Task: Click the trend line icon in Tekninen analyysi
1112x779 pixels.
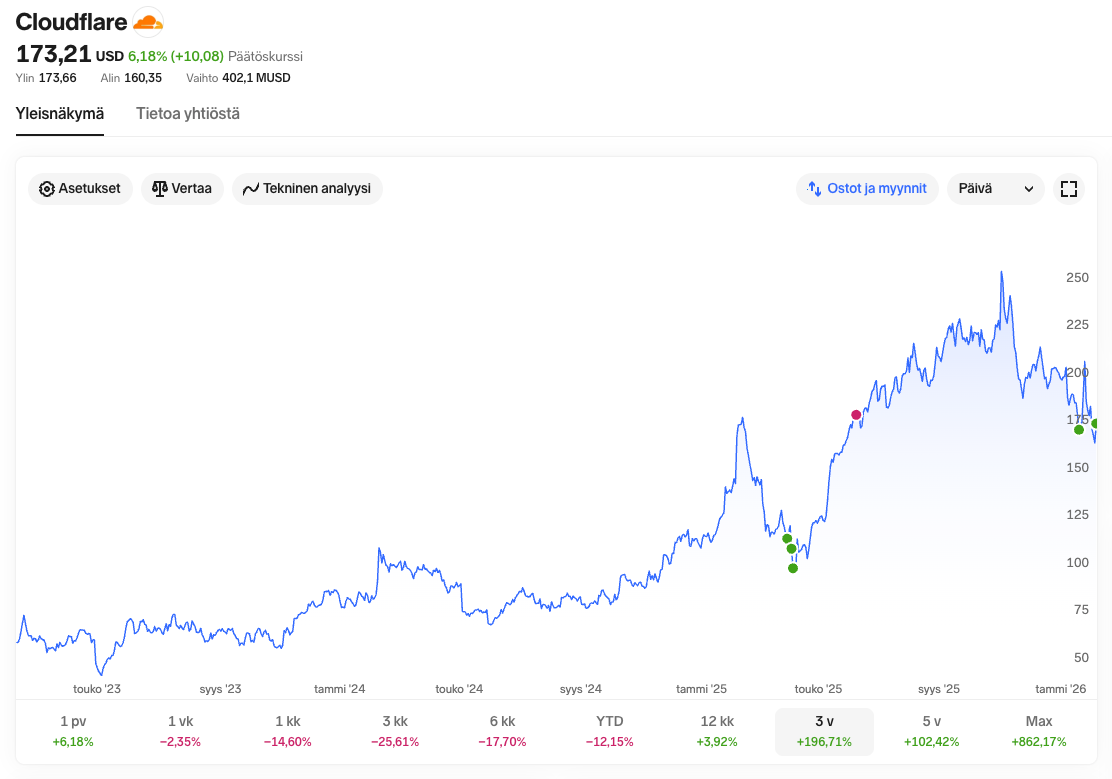Action: pos(250,189)
